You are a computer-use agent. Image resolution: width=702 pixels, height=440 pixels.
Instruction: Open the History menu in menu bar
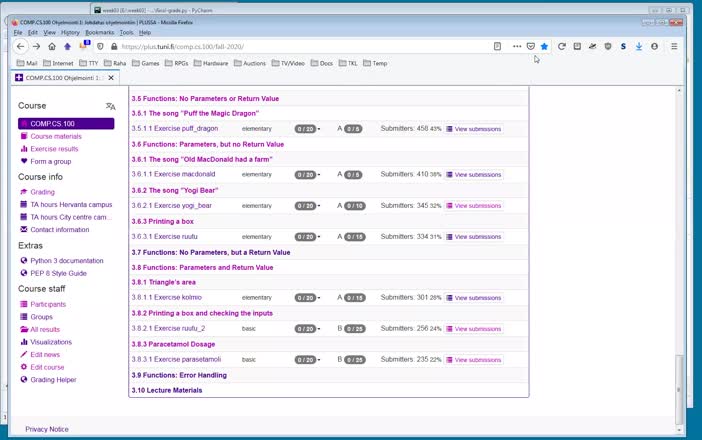tap(69, 32)
